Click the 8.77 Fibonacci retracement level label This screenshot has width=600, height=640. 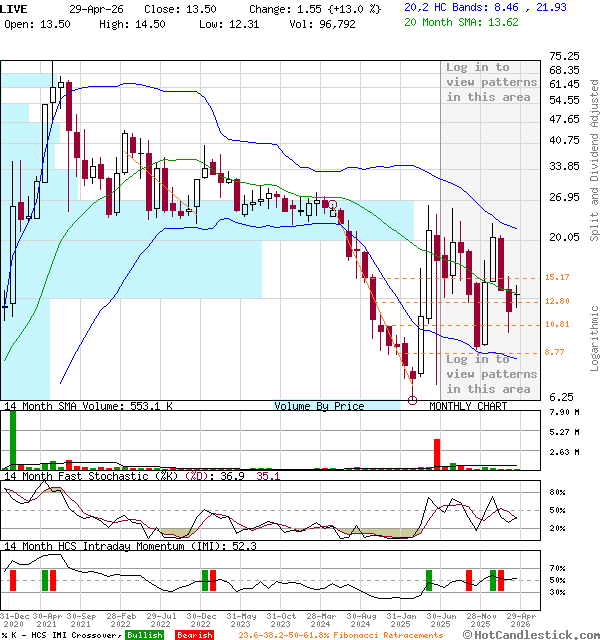557,352
